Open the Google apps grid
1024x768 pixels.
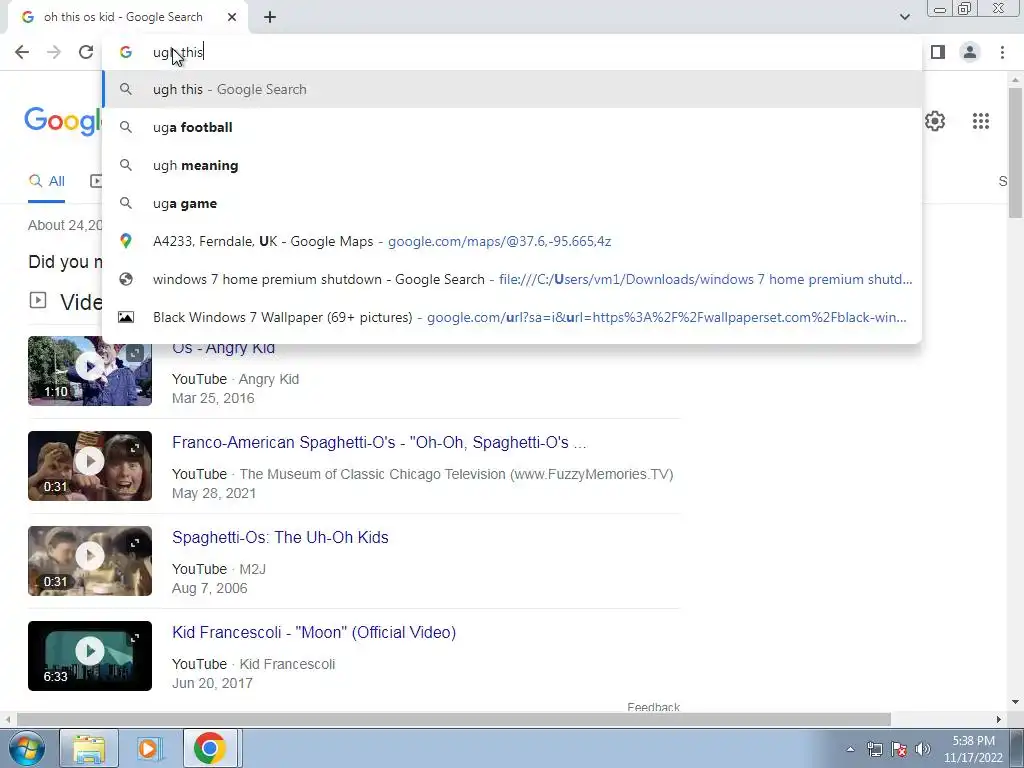pos(980,121)
